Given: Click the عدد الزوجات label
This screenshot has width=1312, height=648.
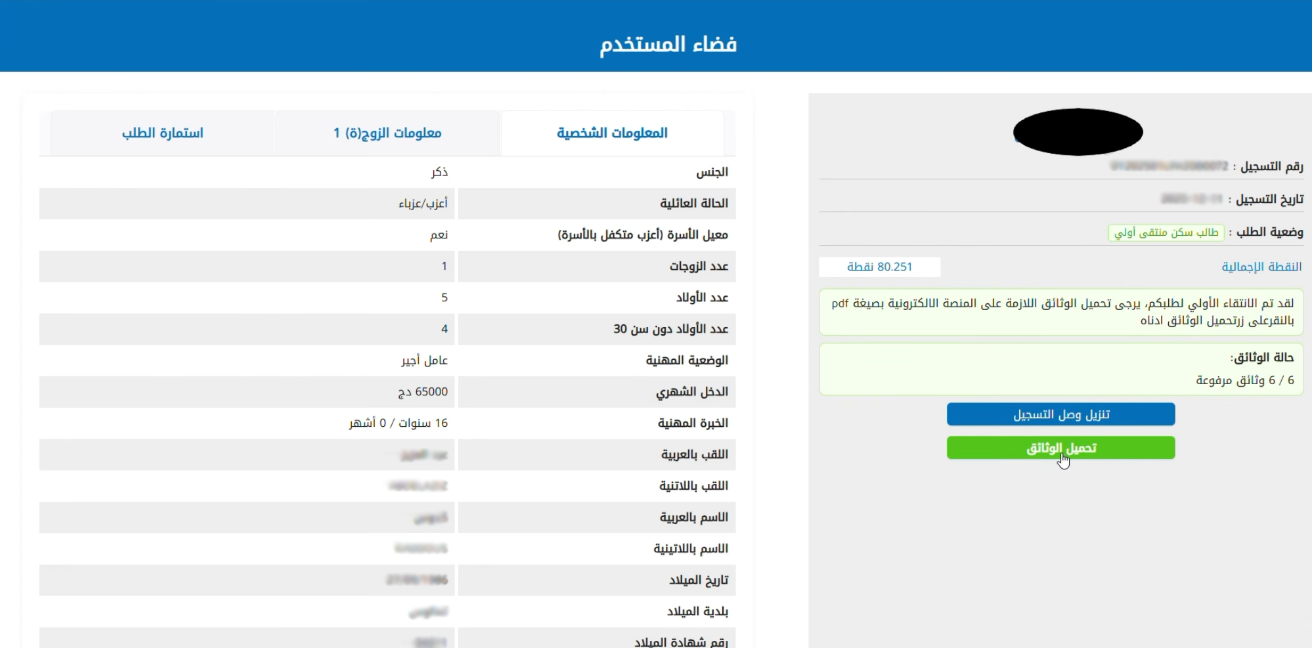Looking at the screenshot, I should tap(699, 267).
